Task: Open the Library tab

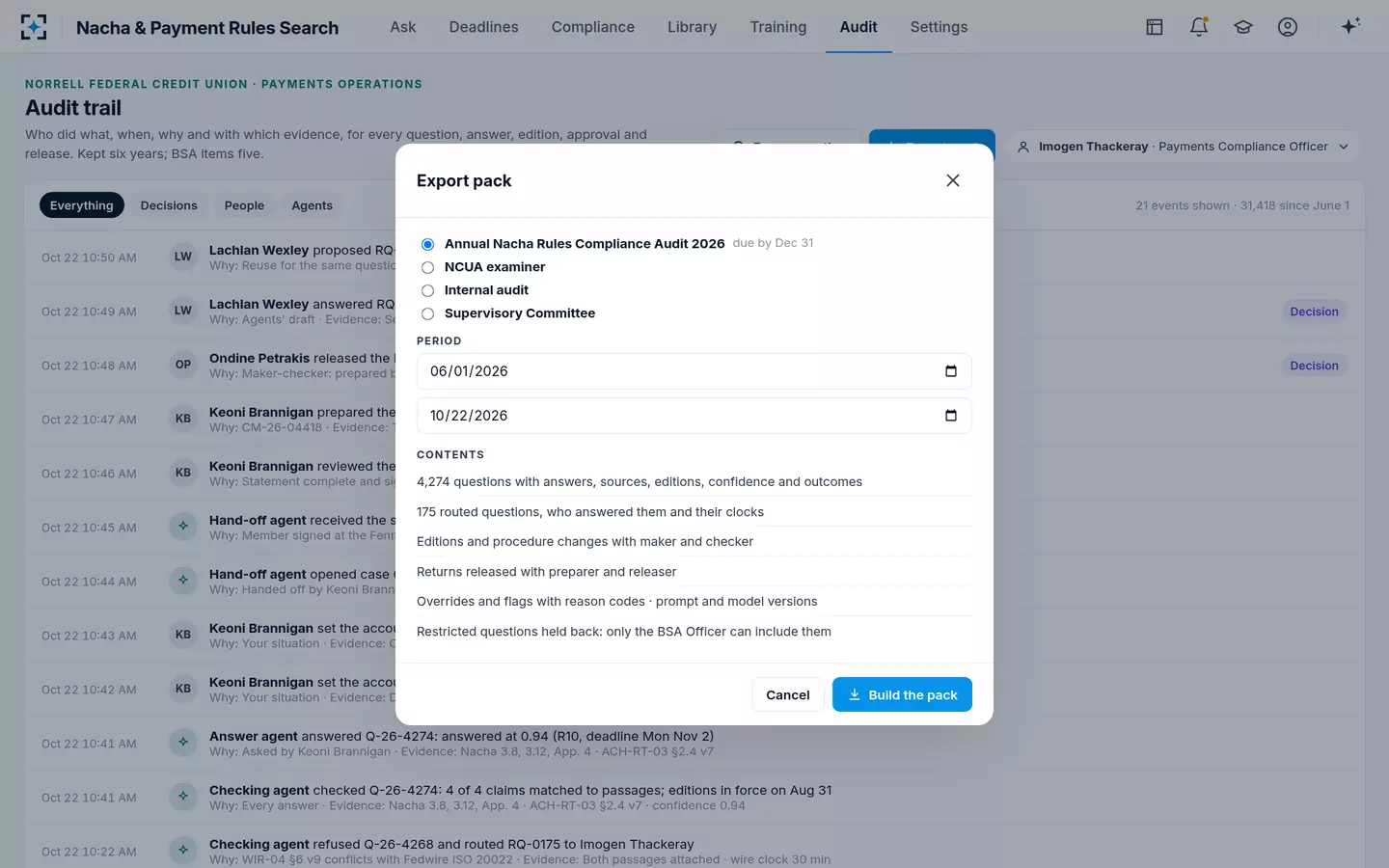Action: click(x=693, y=27)
